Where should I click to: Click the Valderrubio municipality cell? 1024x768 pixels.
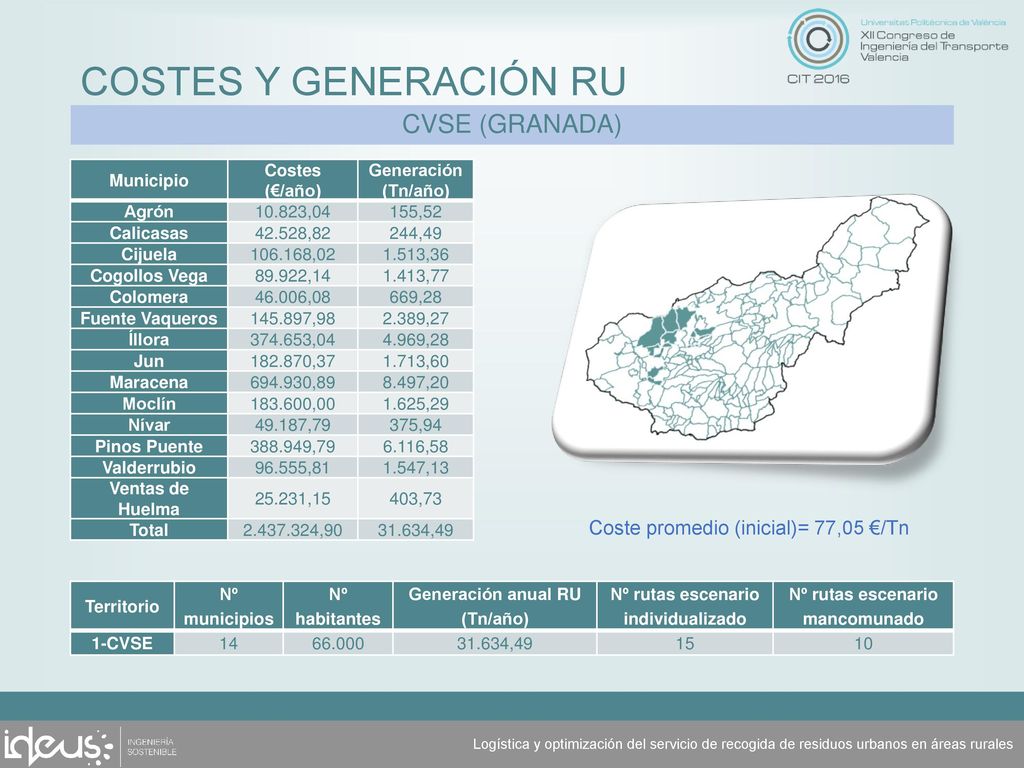(x=149, y=468)
